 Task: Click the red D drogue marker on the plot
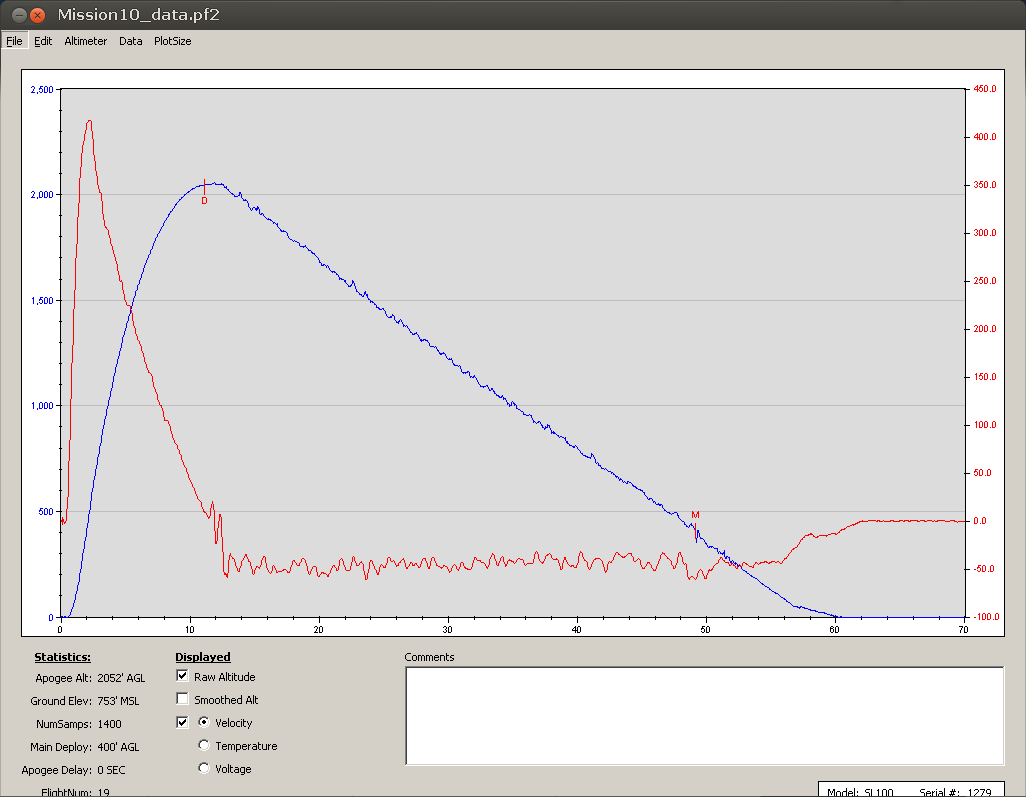point(204,201)
